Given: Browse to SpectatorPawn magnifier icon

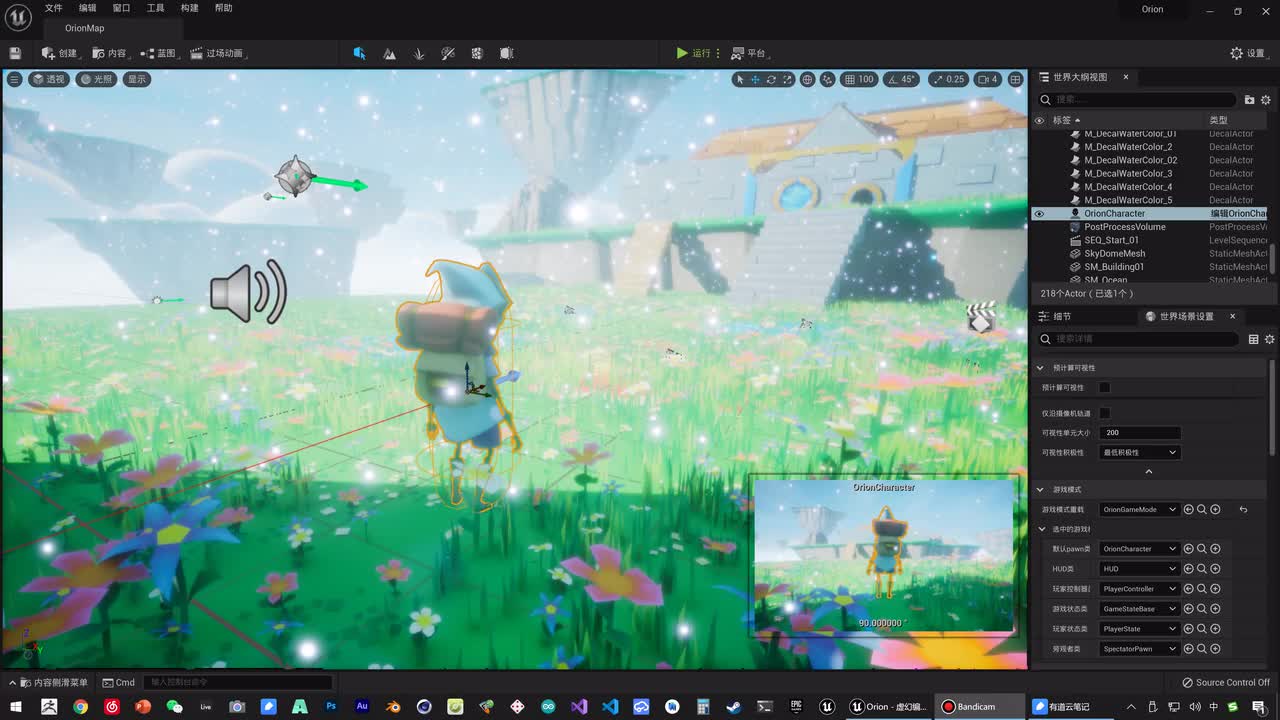Looking at the screenshot, I should [1202, 649].
